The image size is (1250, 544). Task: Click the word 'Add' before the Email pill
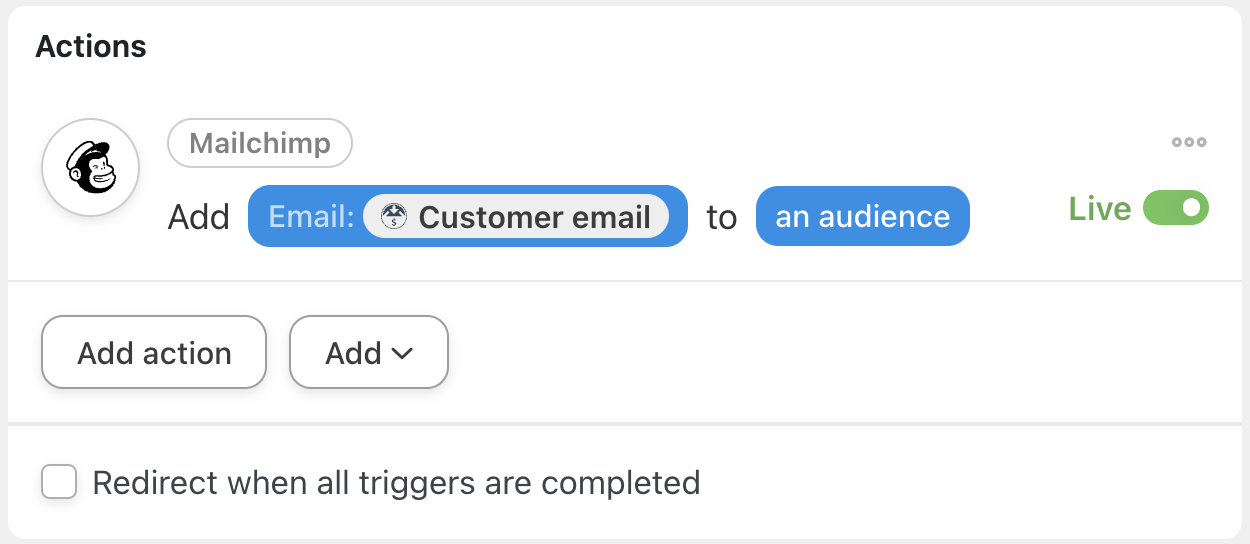[x=199, y=217]
